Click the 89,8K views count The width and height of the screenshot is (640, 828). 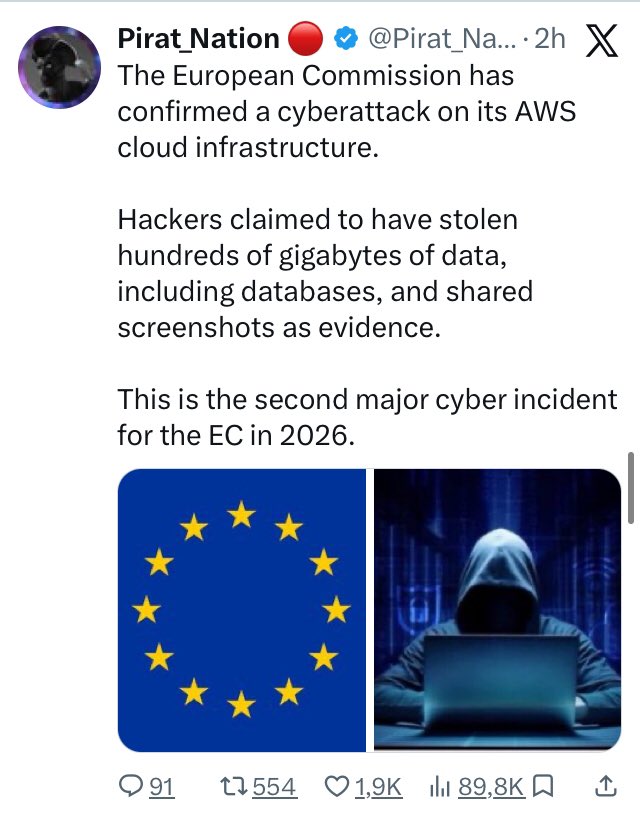click(491, 788)
